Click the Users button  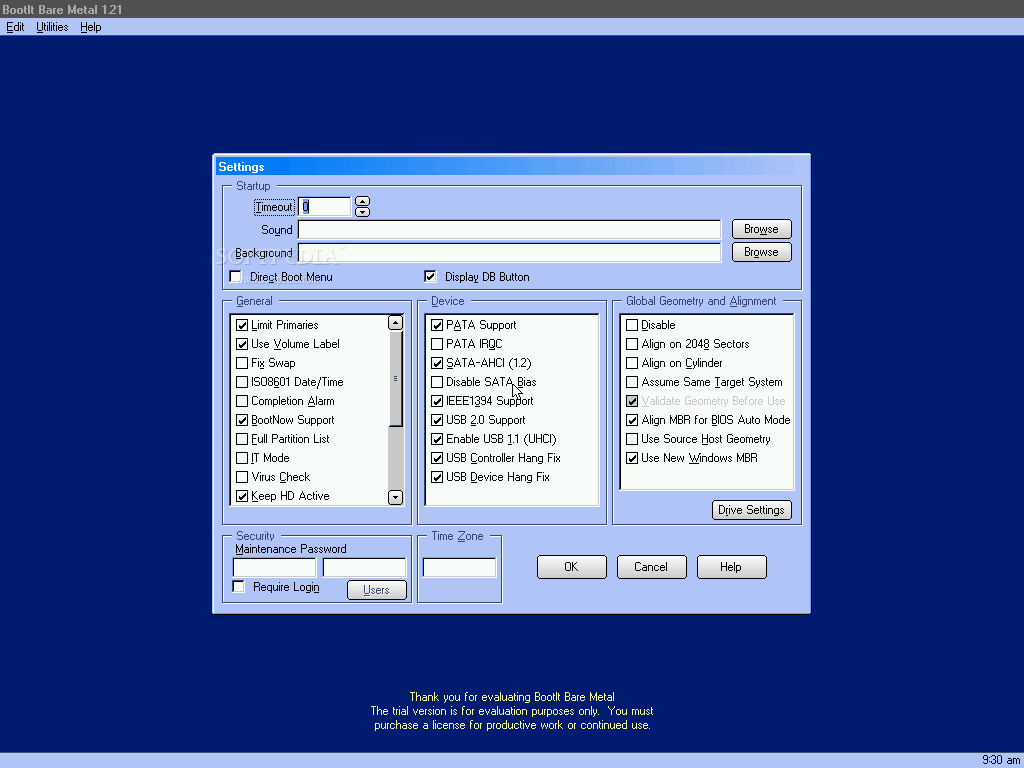tap(376, 590)
